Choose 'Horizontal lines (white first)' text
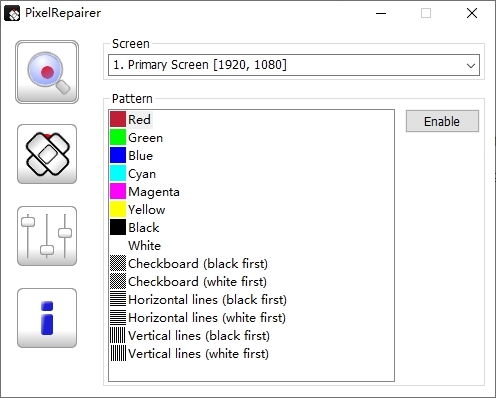 point(207,318)
